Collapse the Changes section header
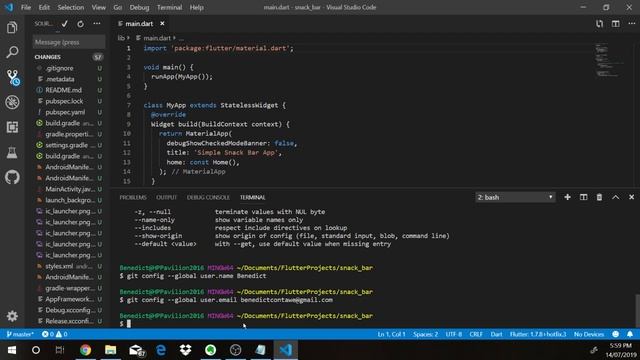This screenshot has width=640, height=360. (x=68, y=57)
